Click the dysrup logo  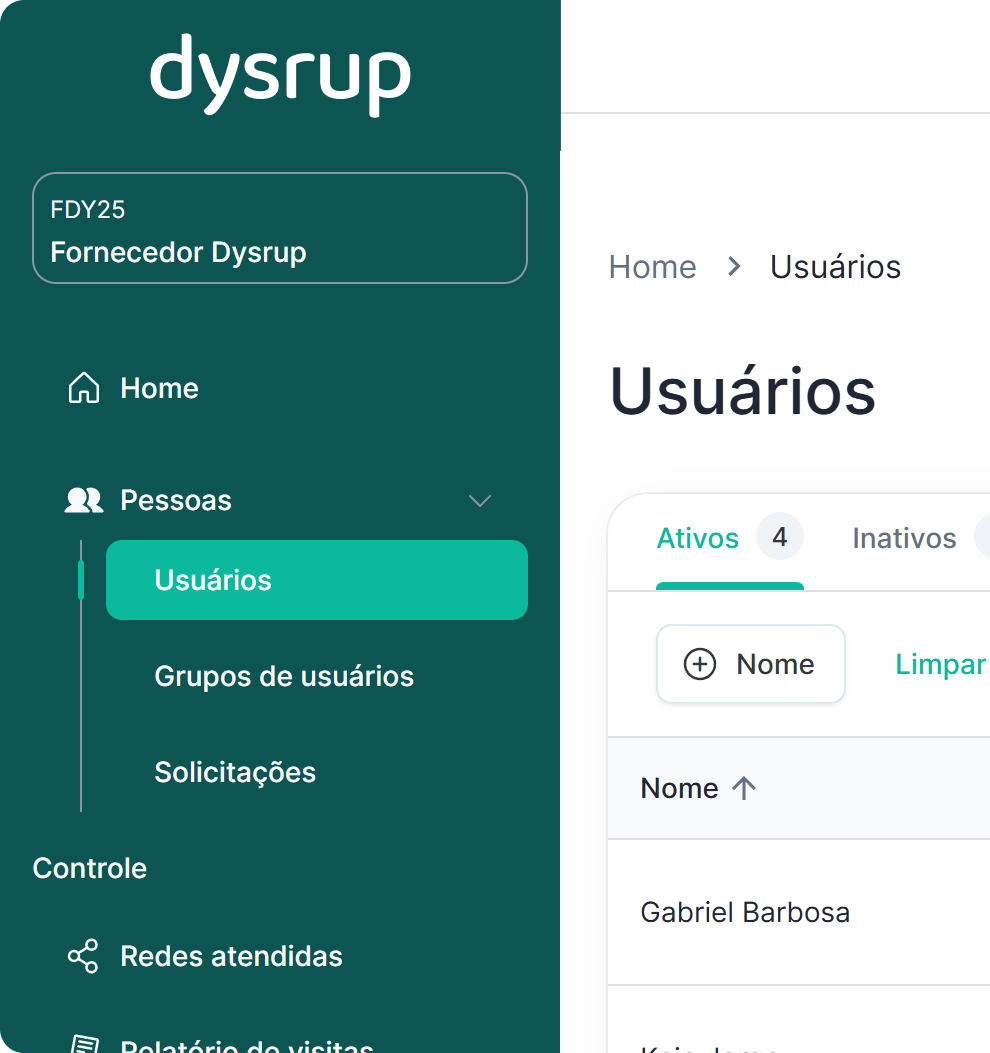280,75
